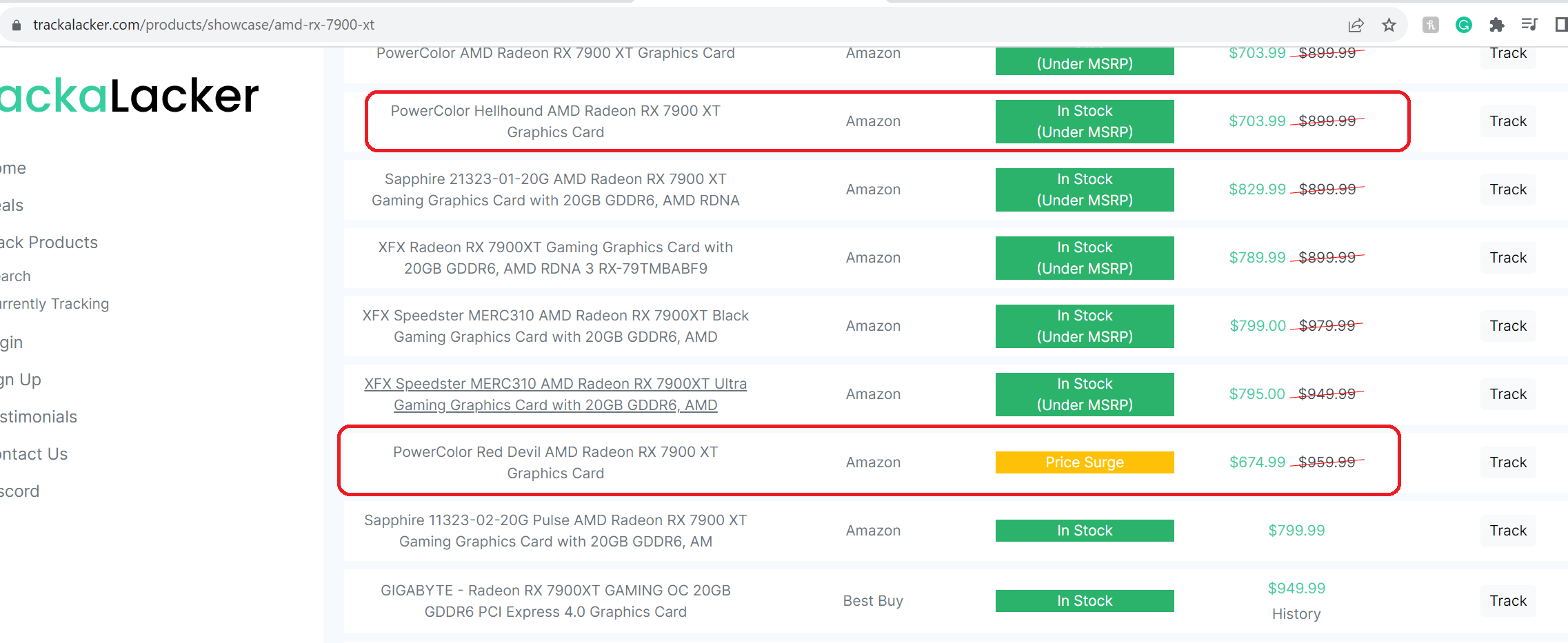Open the Grammarly extension icon
1568x643 pixels.
pos(1464,25)
